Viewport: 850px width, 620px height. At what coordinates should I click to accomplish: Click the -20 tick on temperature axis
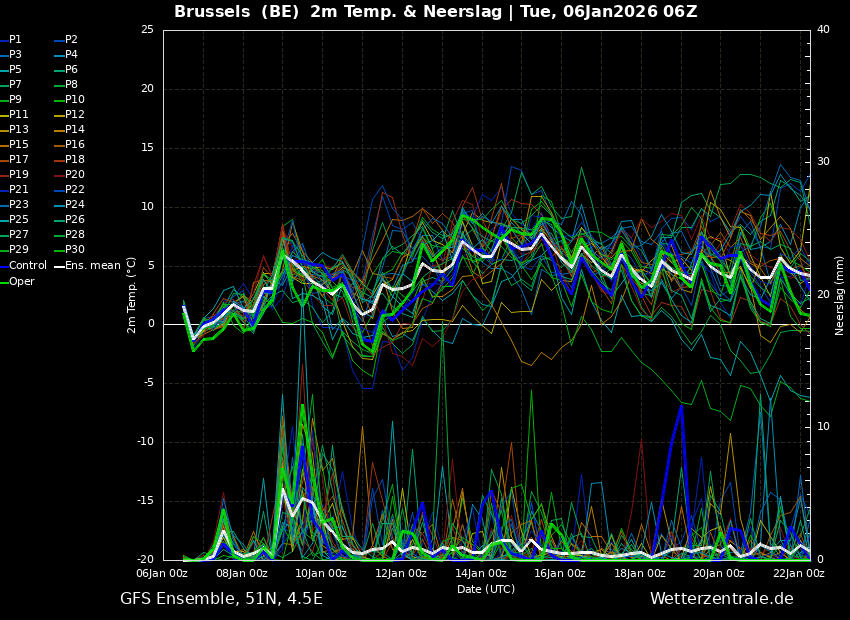147,560
